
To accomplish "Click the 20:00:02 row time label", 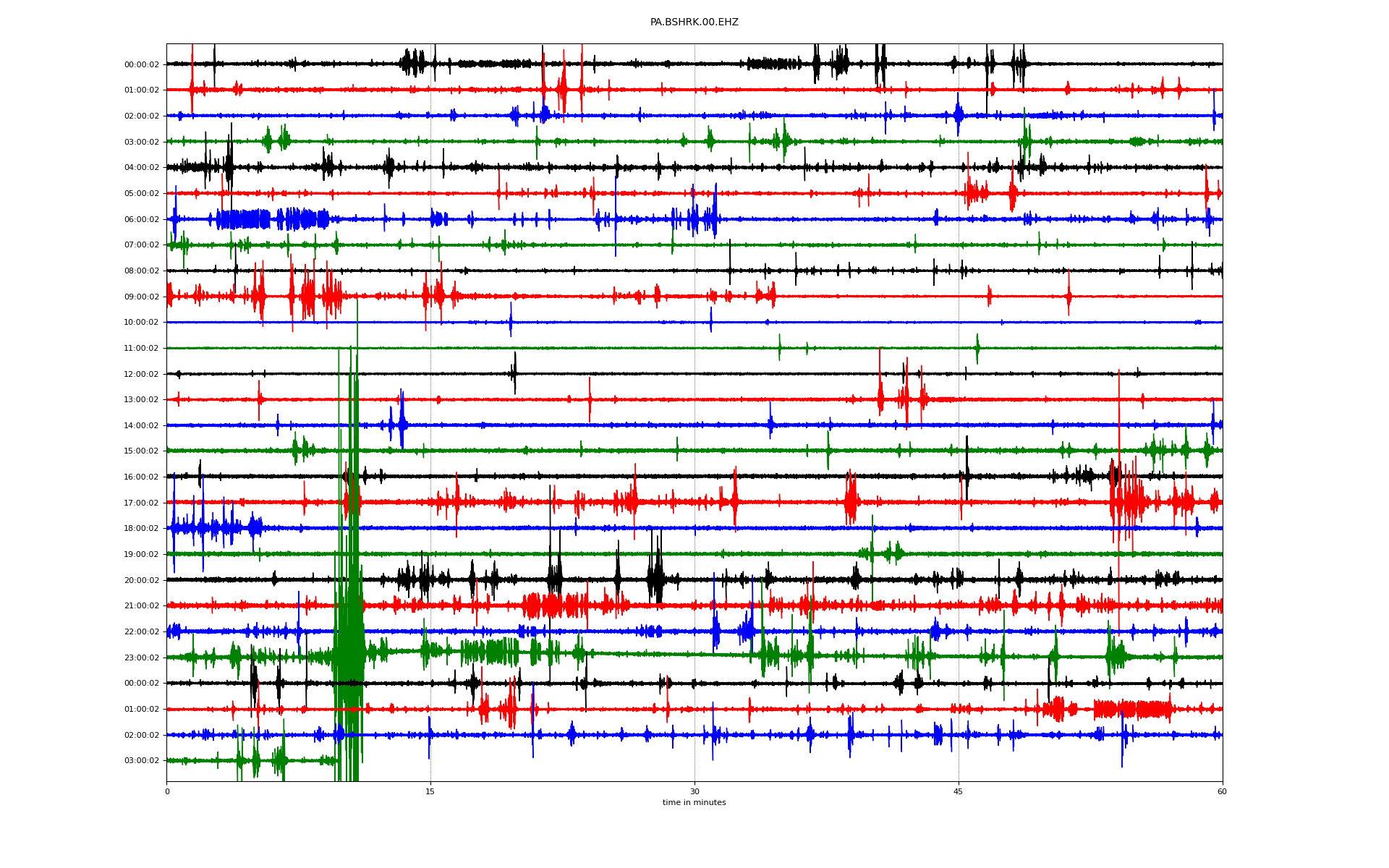I will [x=141, y=580].
